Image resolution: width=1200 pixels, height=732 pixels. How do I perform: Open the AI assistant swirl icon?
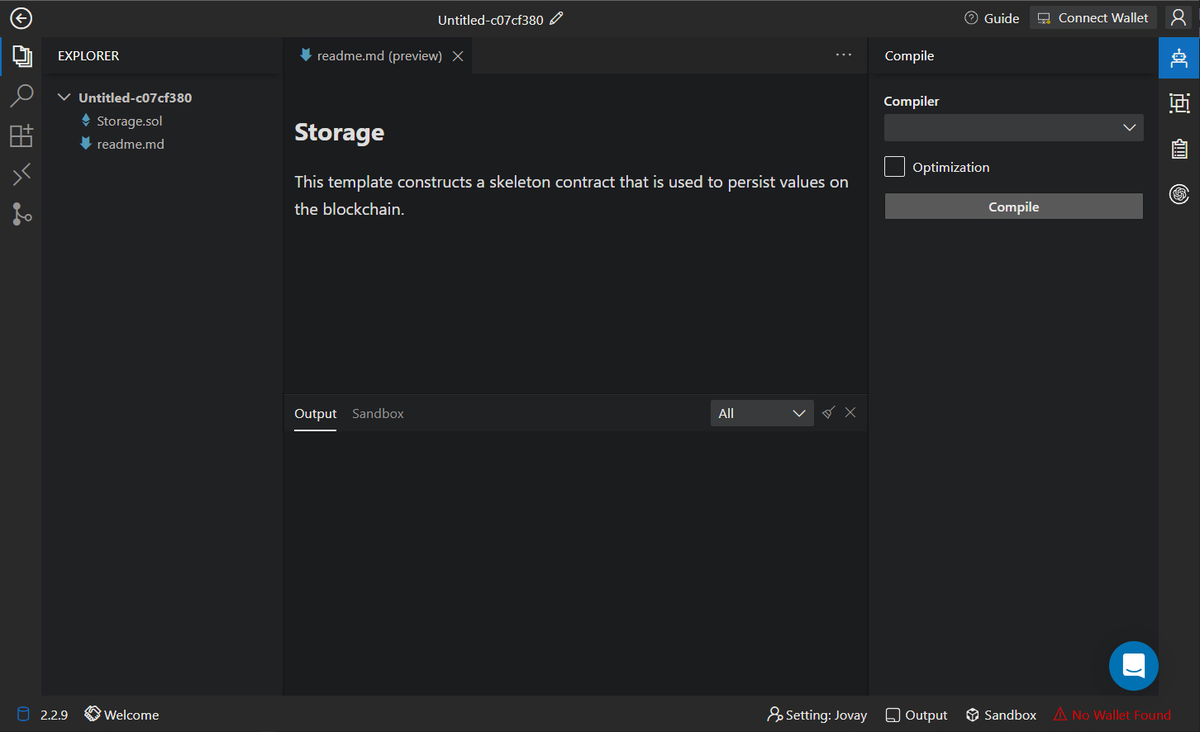coord(1179,194)
